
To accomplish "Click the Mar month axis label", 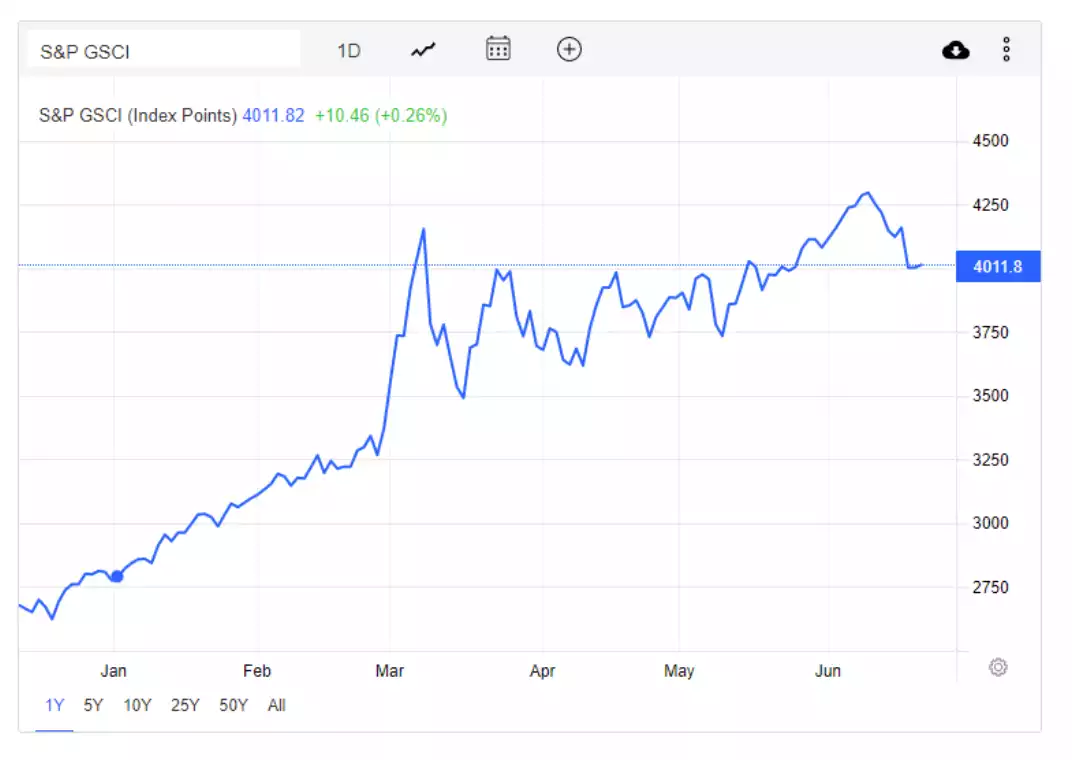I will click(x=390, y=671).
